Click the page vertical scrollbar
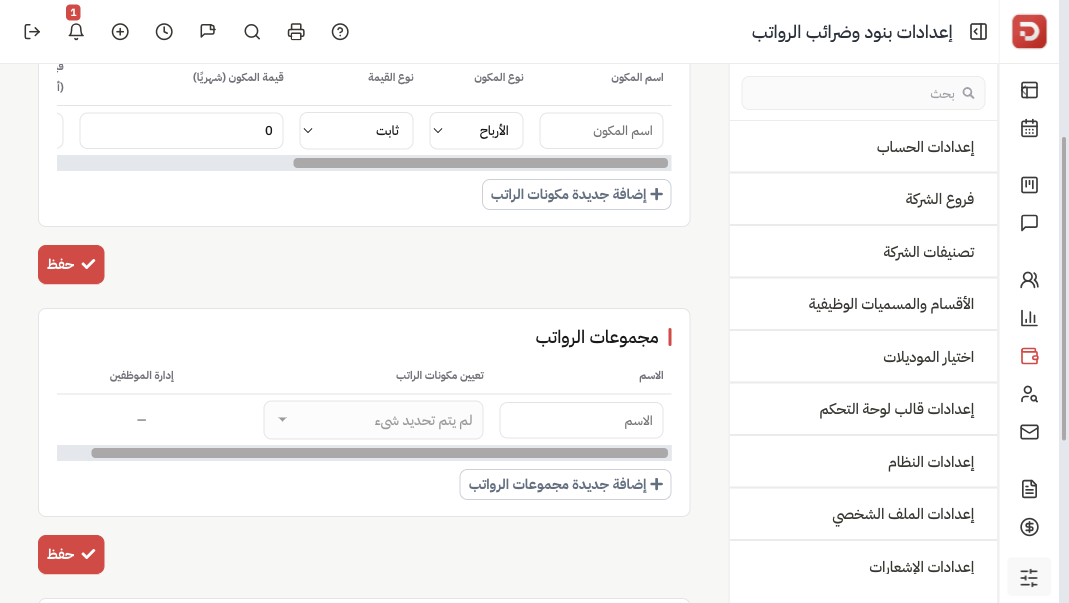1069x603 pixels. click(1064, 289)
